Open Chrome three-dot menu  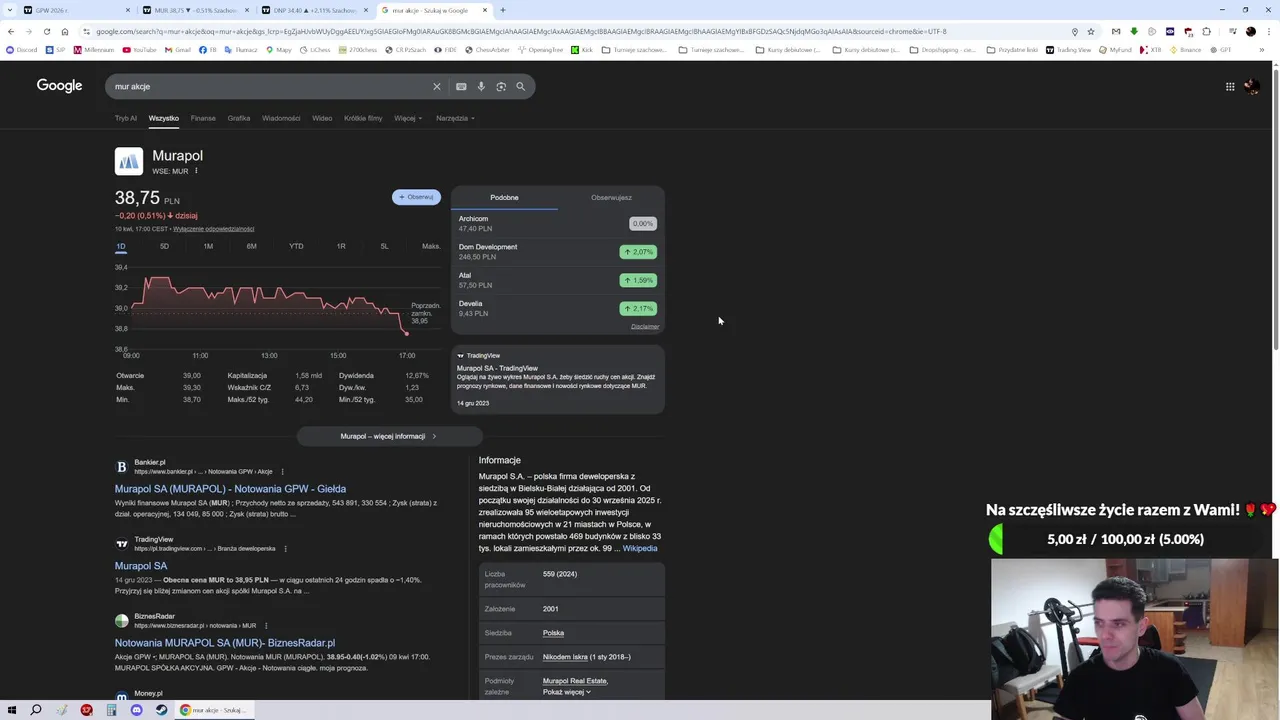pyautogui.click(x=1267, y=31)
